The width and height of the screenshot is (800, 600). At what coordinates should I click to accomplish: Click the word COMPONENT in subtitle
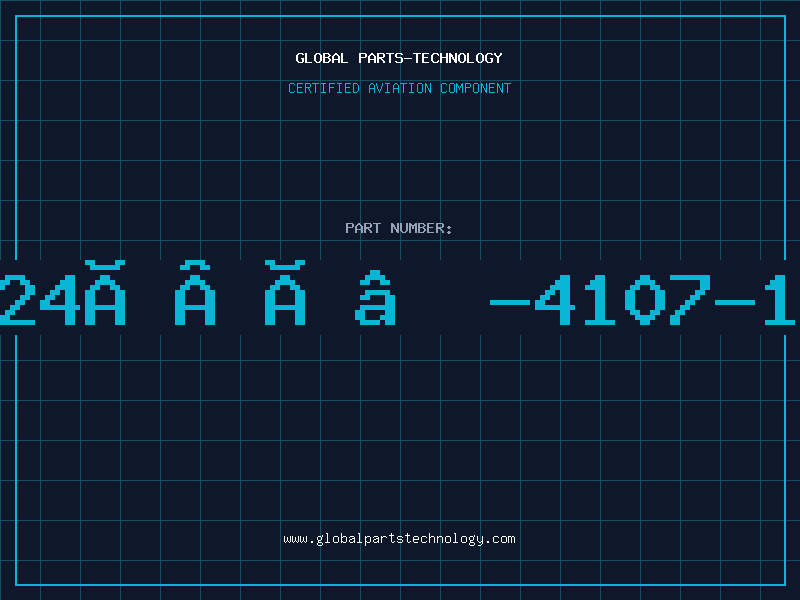click(x=475, y=88)
